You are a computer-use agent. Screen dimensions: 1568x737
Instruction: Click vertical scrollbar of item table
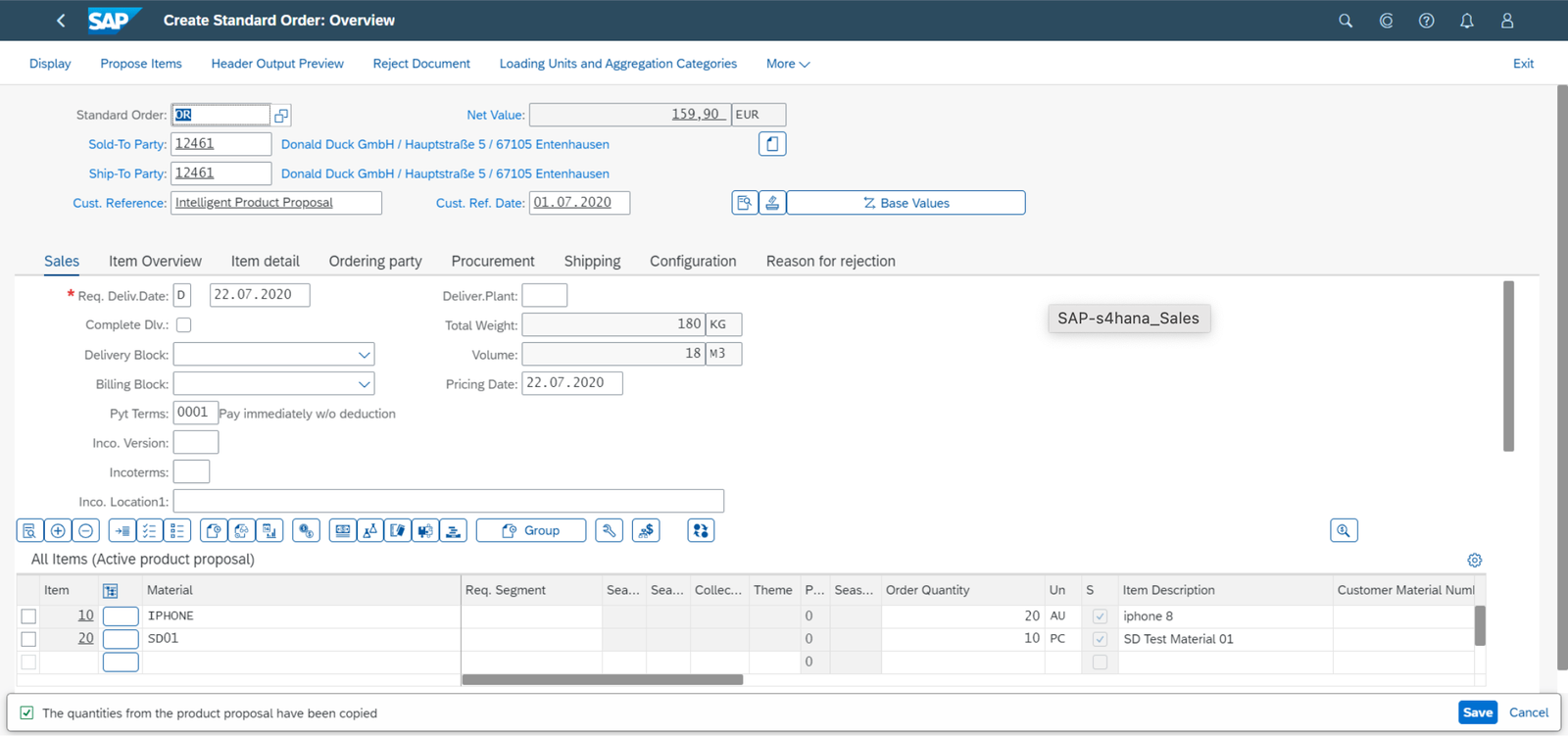[1480, 626]
